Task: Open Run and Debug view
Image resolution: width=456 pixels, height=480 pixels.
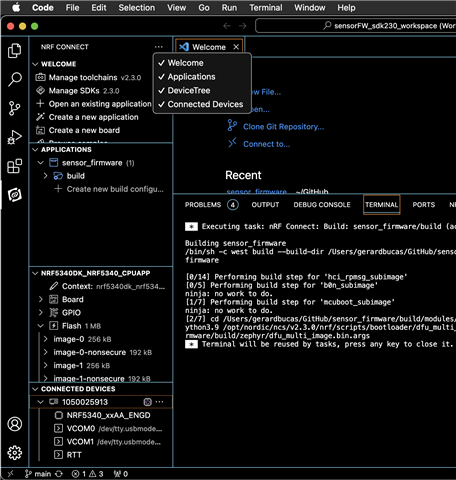Action: 15,137
